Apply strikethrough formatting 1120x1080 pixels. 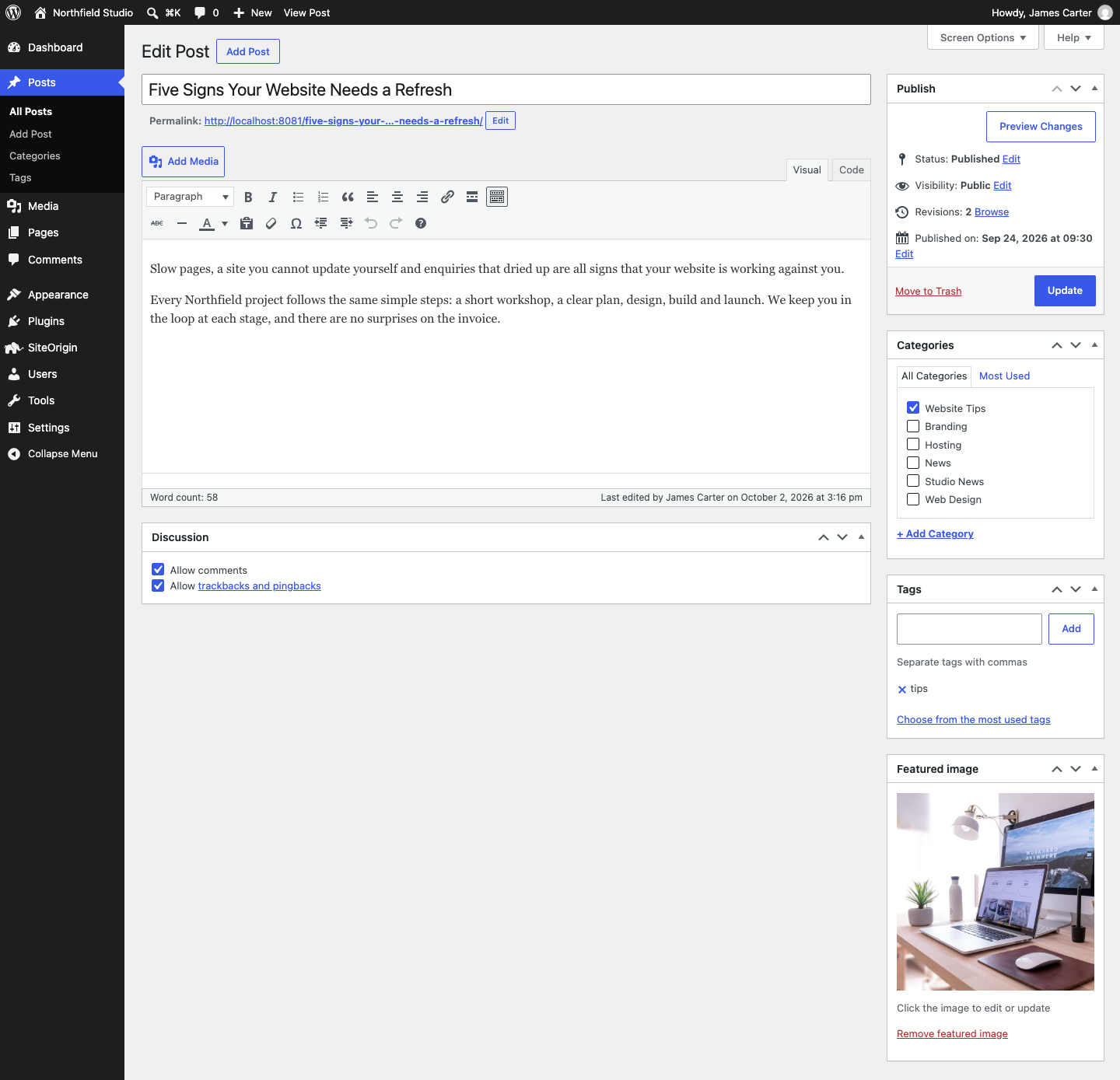(x=157, y=223)
